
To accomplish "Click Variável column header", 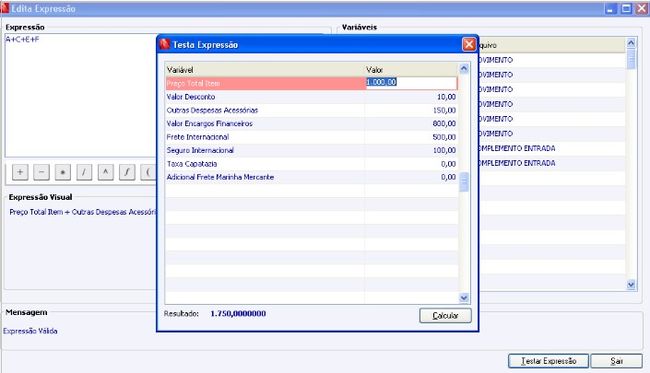I will [x=265, y=70].
